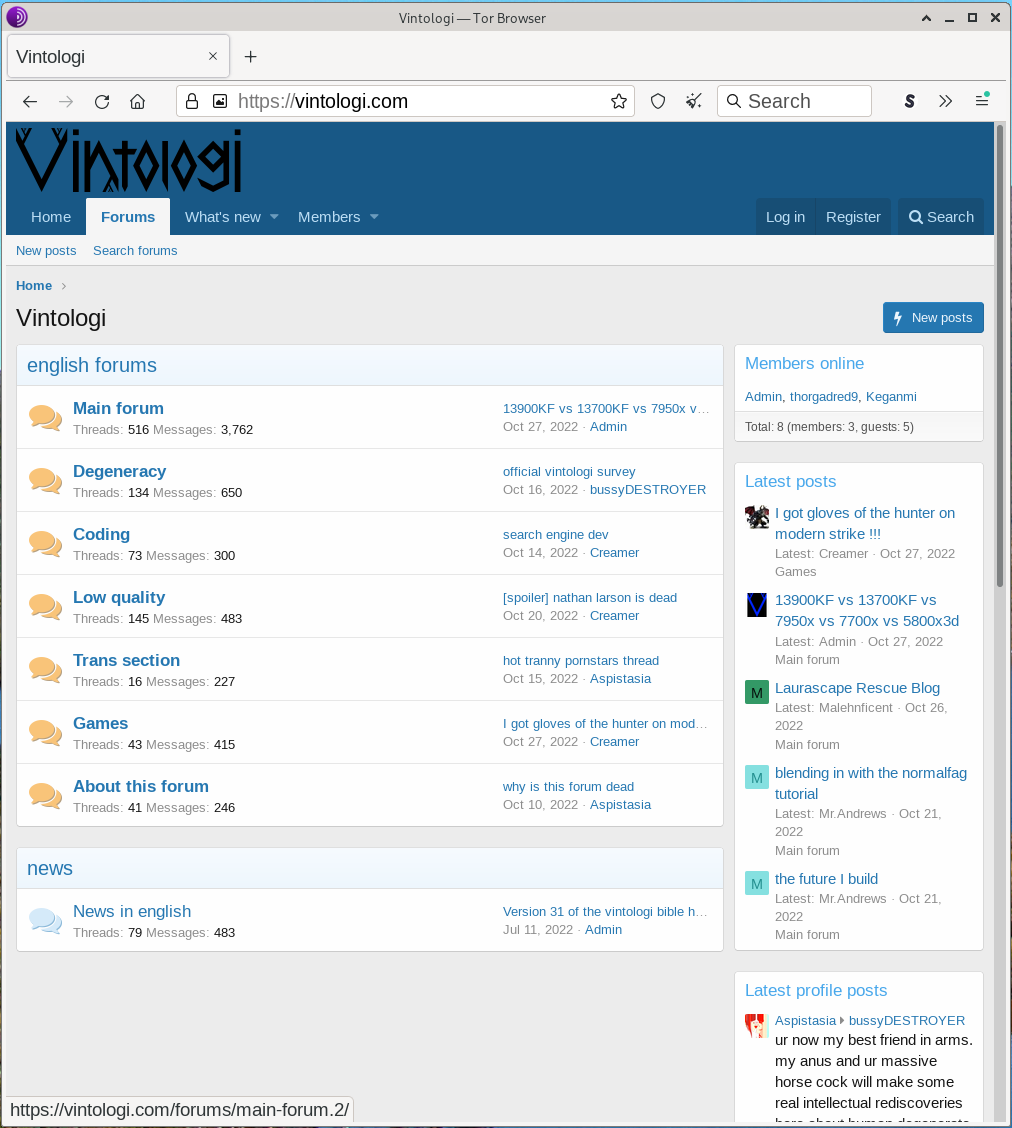View Keganmi's profile under Members online

(x=891, y=396)
